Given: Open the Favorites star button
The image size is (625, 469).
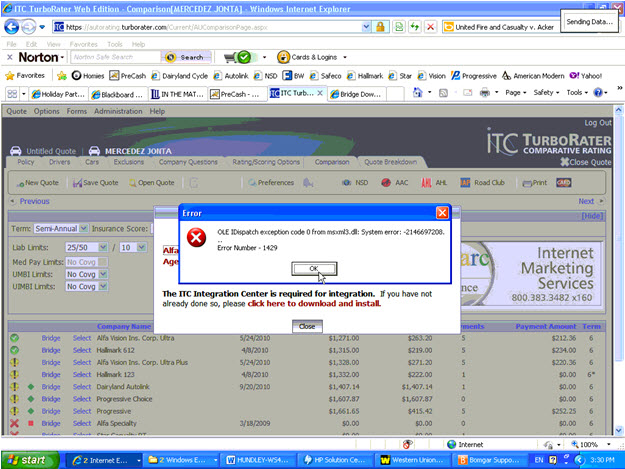Looking at the screenshot, I should click(25, 76).
